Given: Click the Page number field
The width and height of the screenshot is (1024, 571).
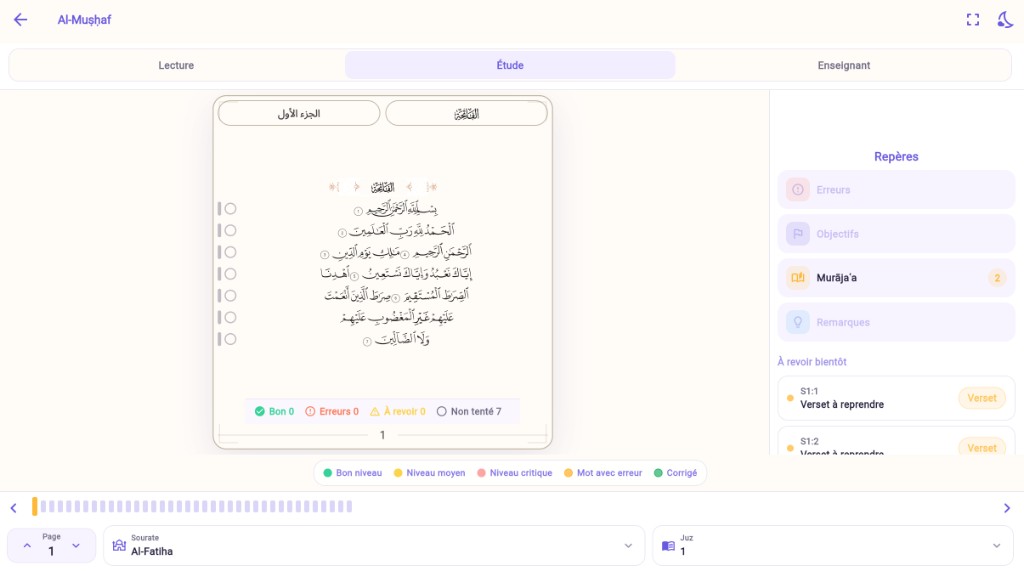Looking at the screenshot, I should coord(51,546).
